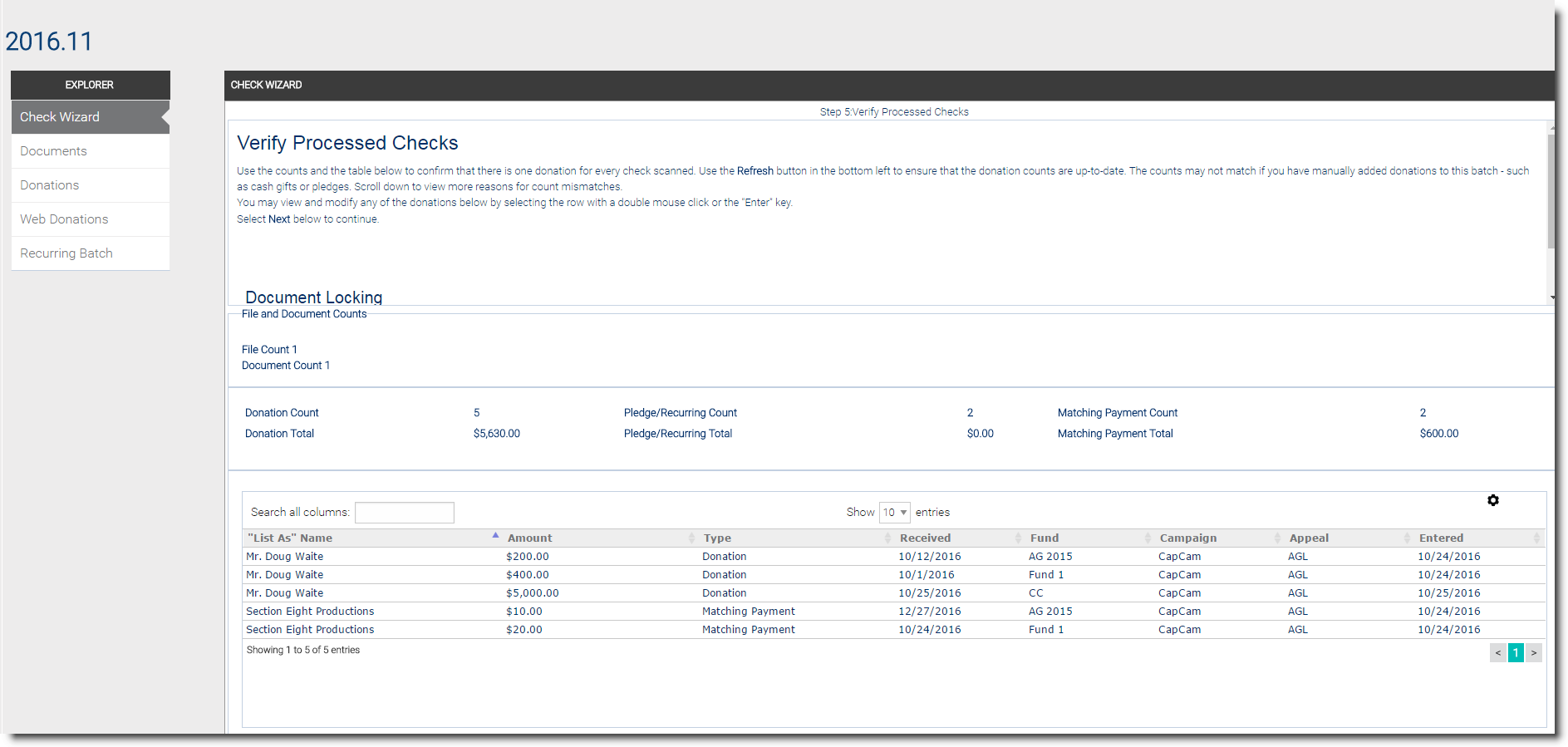Click the Matching Payment type in $10.00 row
This screenshot has height=747, width=1568.
point(748,612)
